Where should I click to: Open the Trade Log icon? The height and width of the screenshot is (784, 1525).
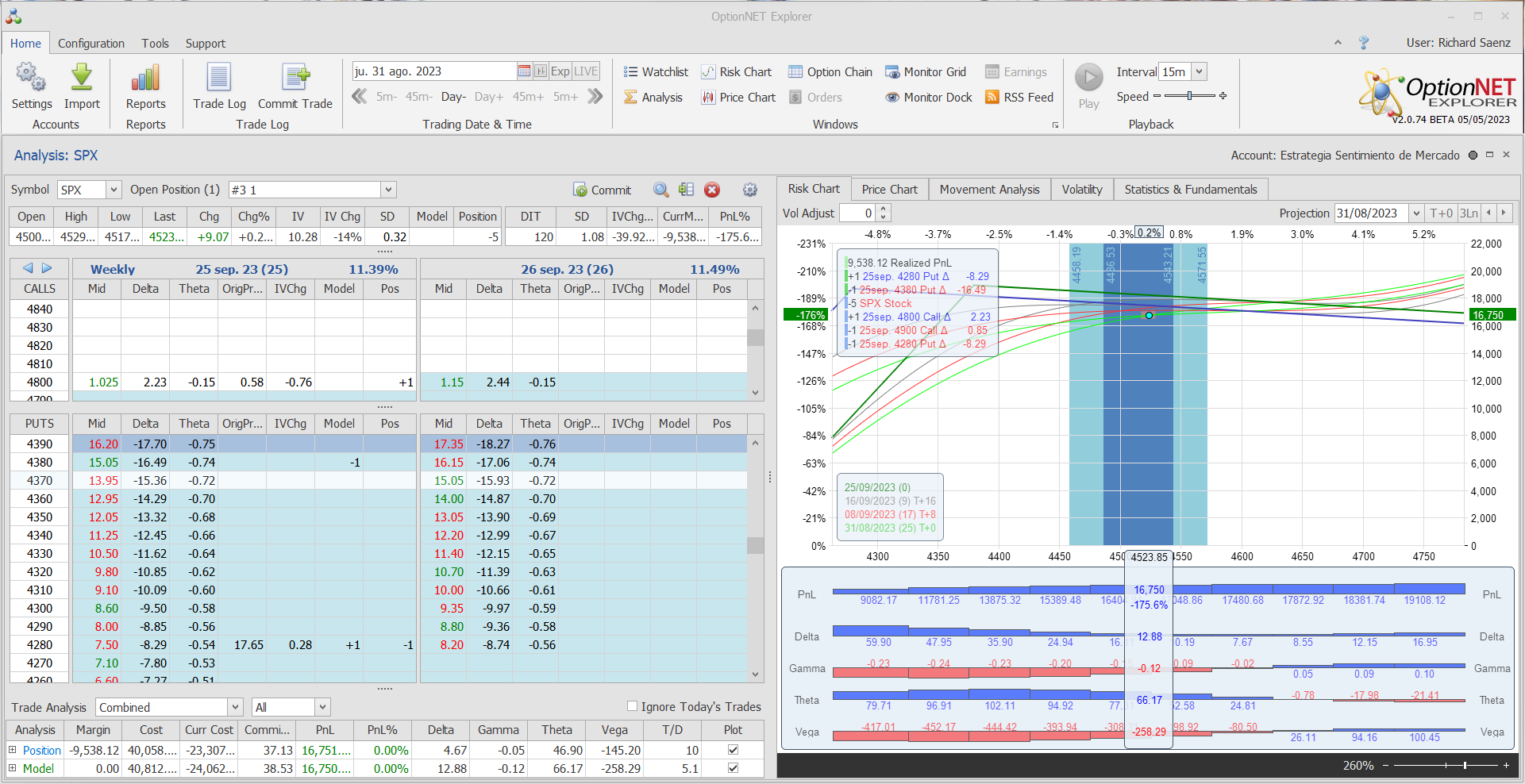pos(219,79)
